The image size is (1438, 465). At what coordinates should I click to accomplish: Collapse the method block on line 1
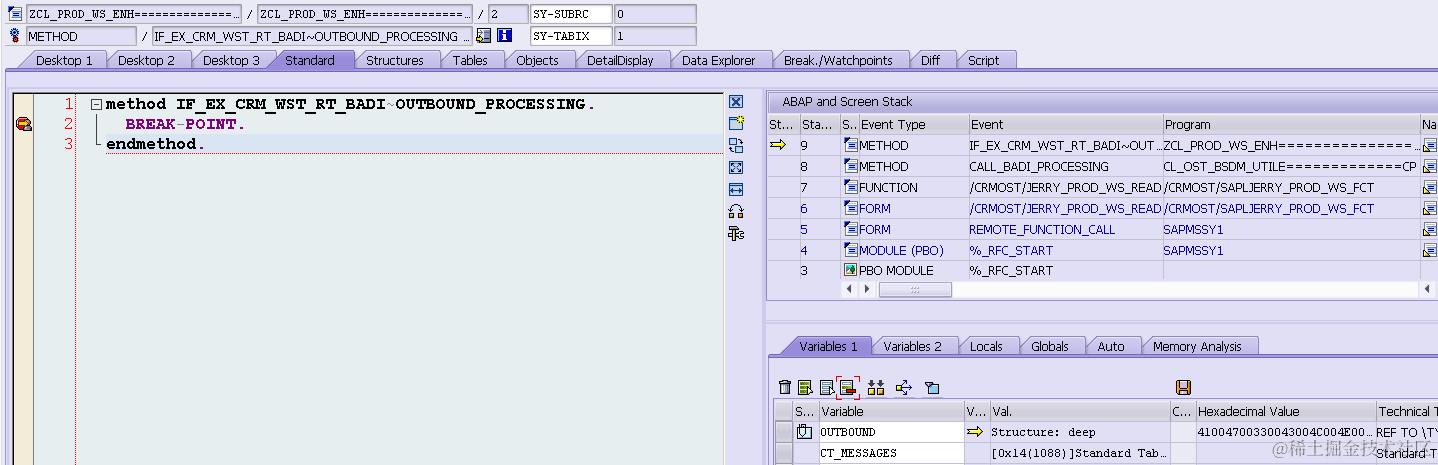95,104
